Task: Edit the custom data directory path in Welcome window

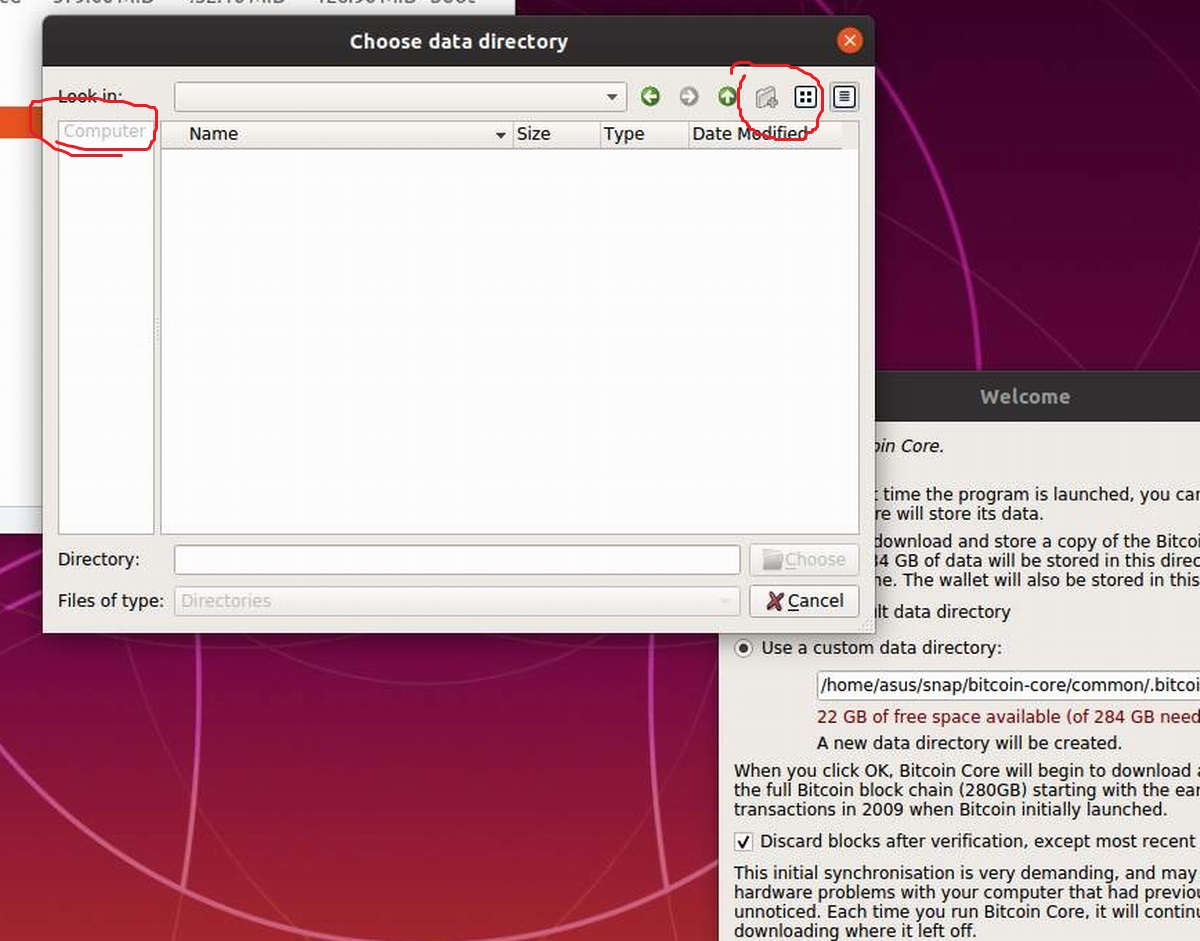Action: pos(1008,685)
